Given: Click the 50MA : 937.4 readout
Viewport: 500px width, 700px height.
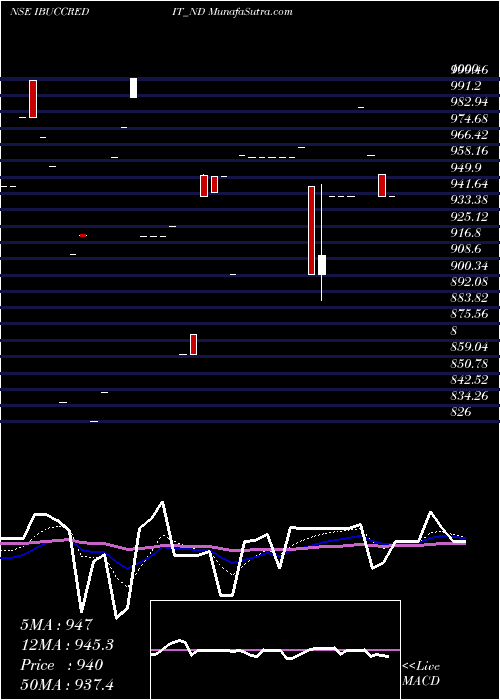Looking at the screenshot, I should click(67, 685).
